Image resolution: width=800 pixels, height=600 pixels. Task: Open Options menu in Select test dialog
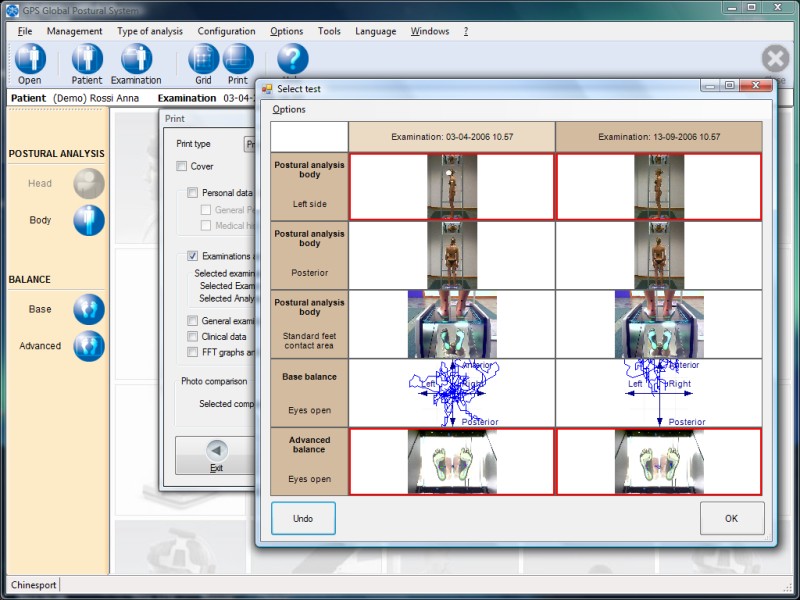click(x=289, y=109)
